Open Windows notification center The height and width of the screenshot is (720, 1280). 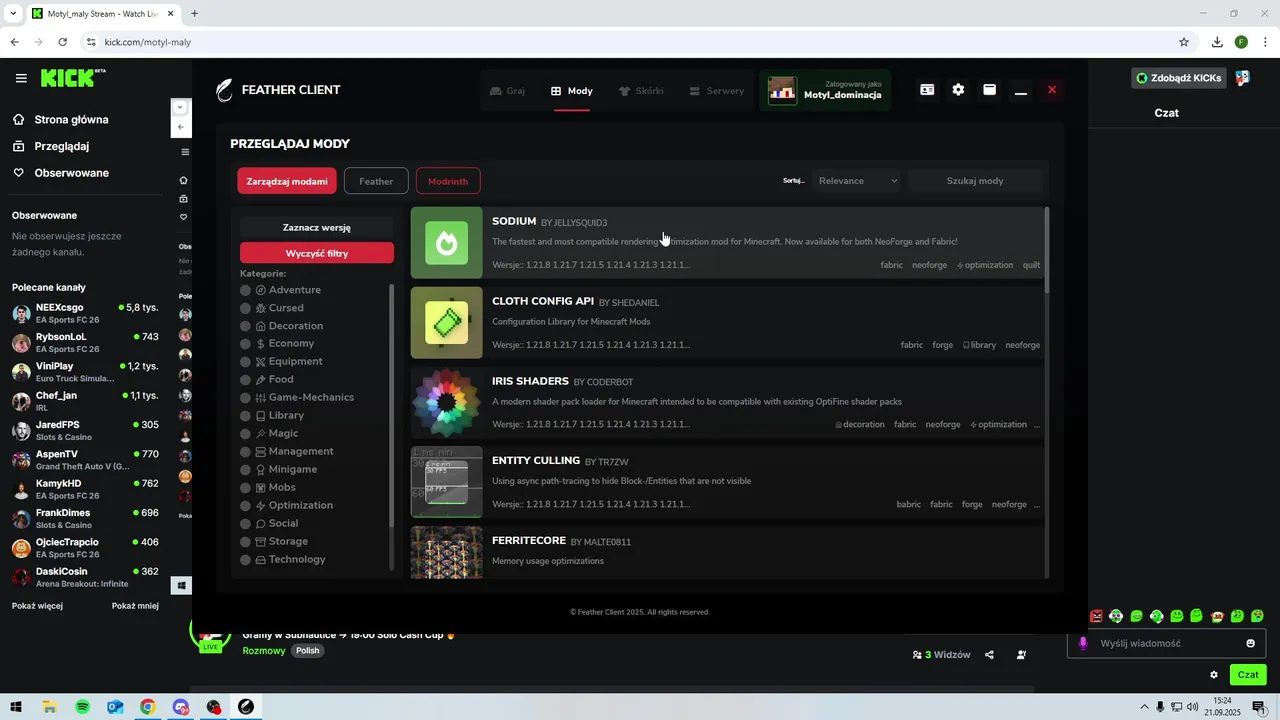coord(1258,707)
